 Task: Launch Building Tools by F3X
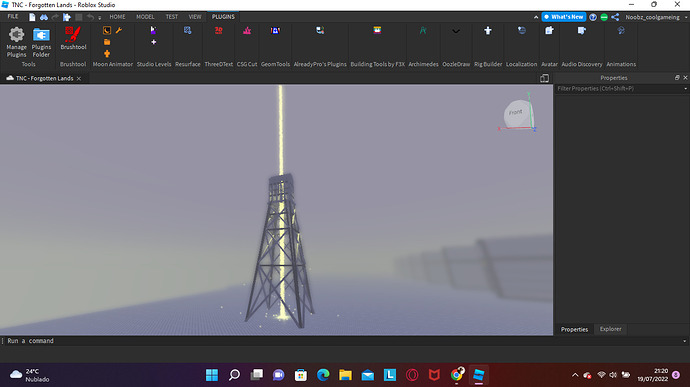click(x=377, y=30)
